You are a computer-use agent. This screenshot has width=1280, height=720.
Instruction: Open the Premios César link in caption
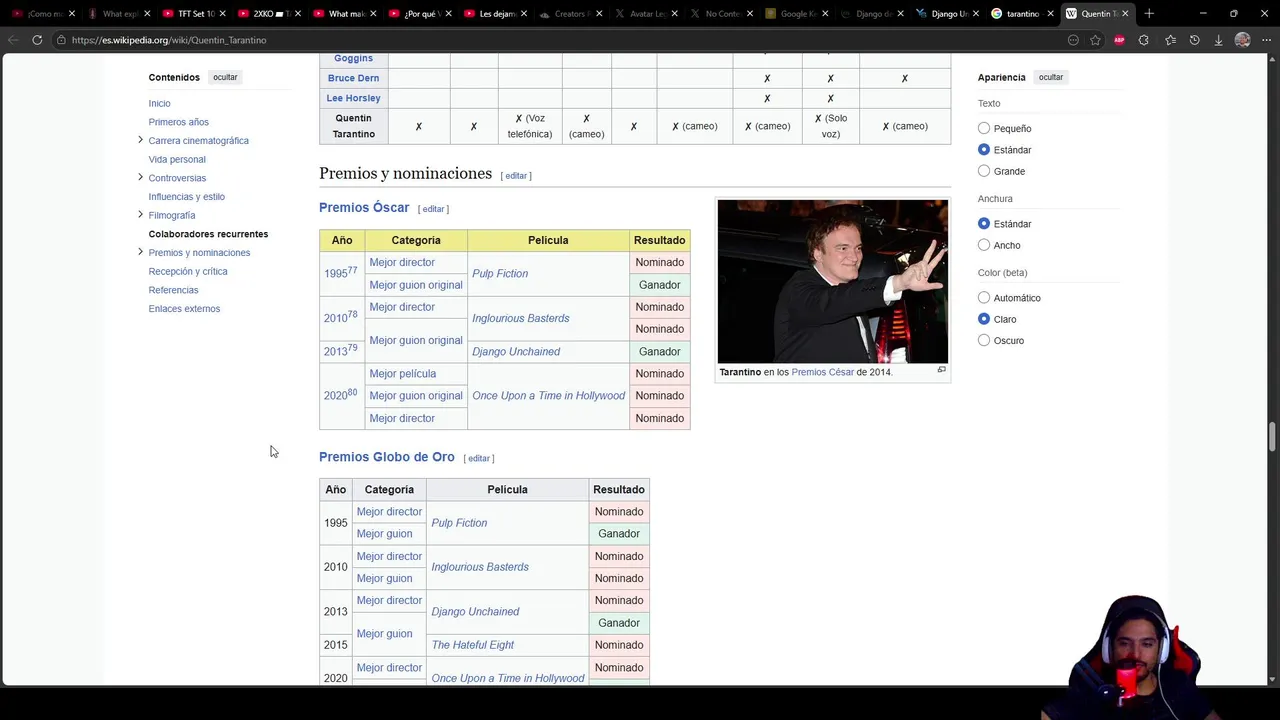(x=823, y=372)
